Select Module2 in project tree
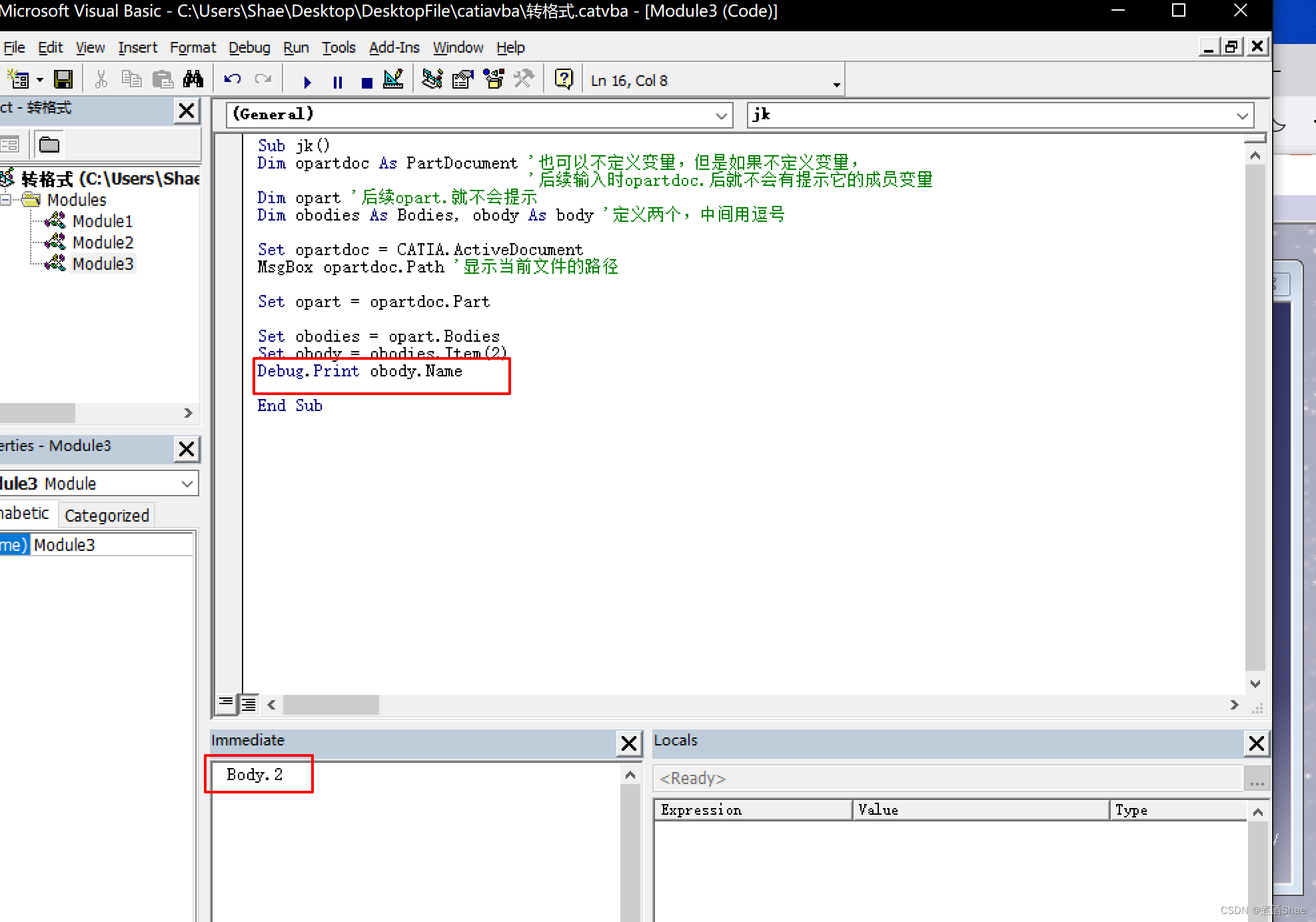 point(103,242)
